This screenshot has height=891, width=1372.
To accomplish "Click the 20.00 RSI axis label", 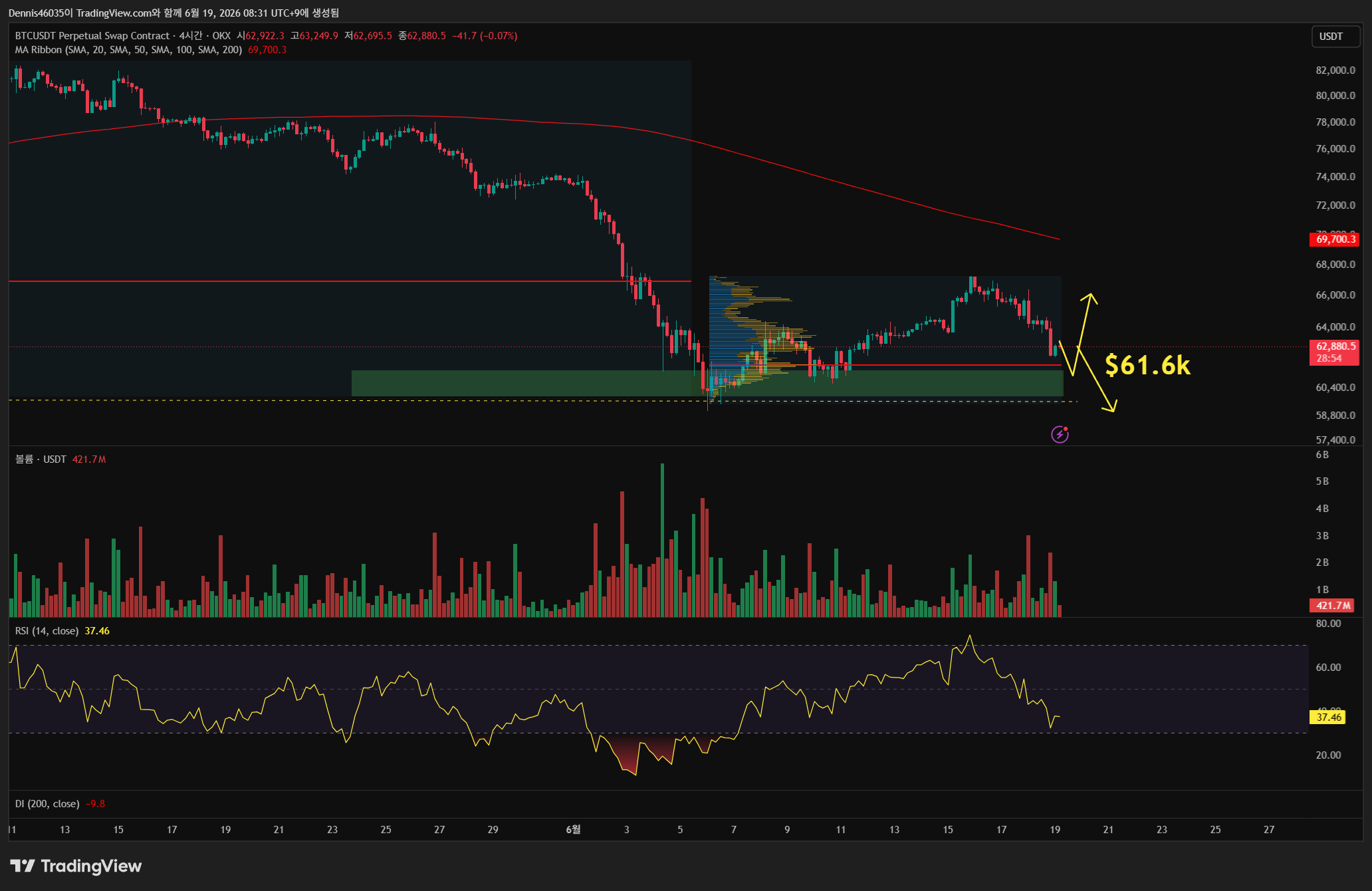I will click(x=1328, y=755).
